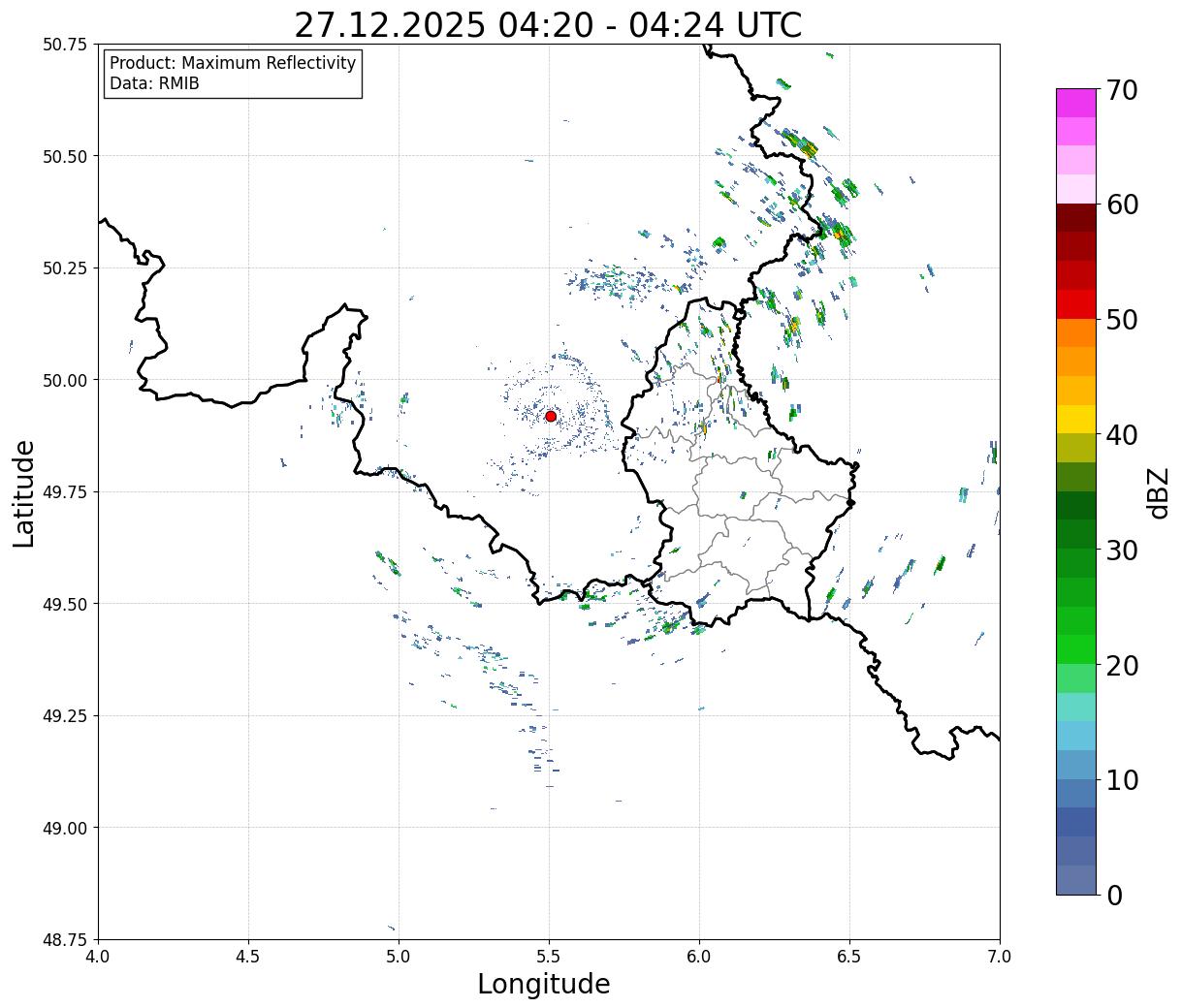Screen dimensions: 1182x1008
Task: Click the 'dBZ' colorbar label
Action: (1158, 492)
